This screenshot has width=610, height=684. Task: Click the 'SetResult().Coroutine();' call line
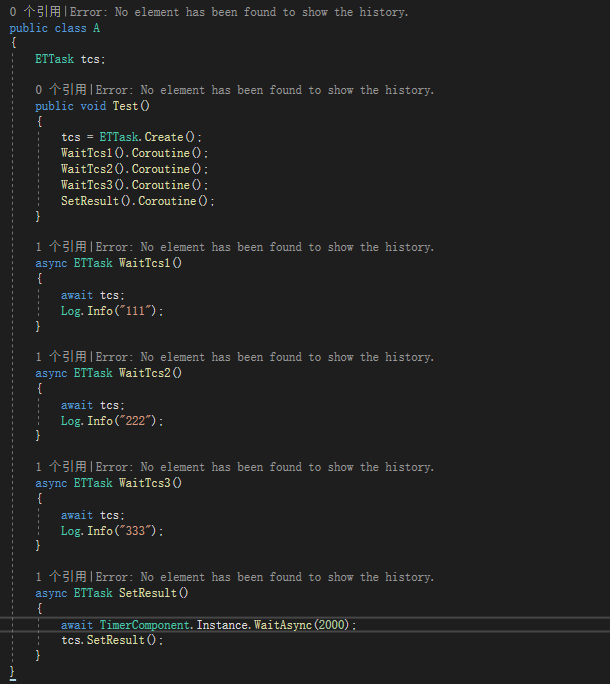click(138, 201)
